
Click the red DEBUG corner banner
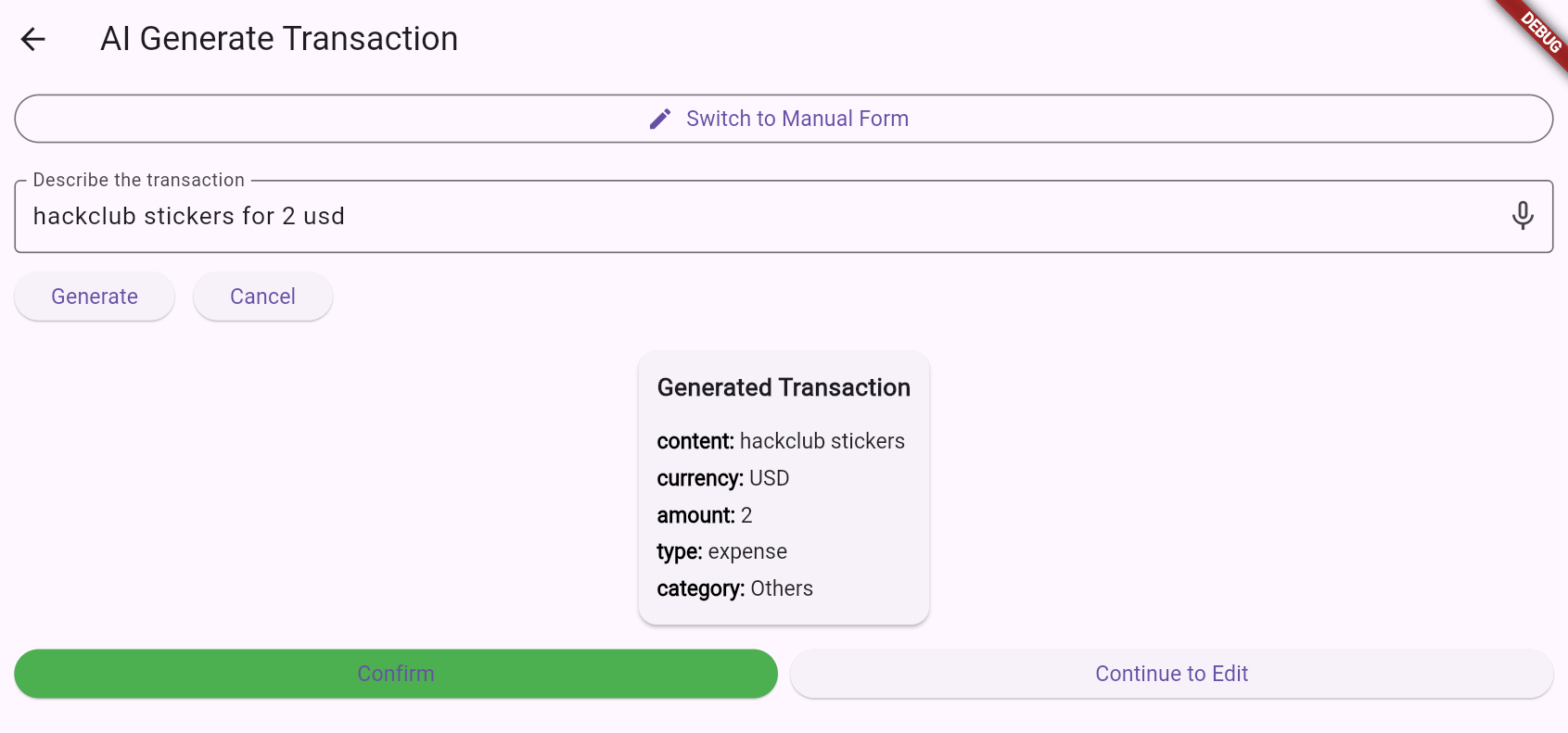[x=1539, y=31]
